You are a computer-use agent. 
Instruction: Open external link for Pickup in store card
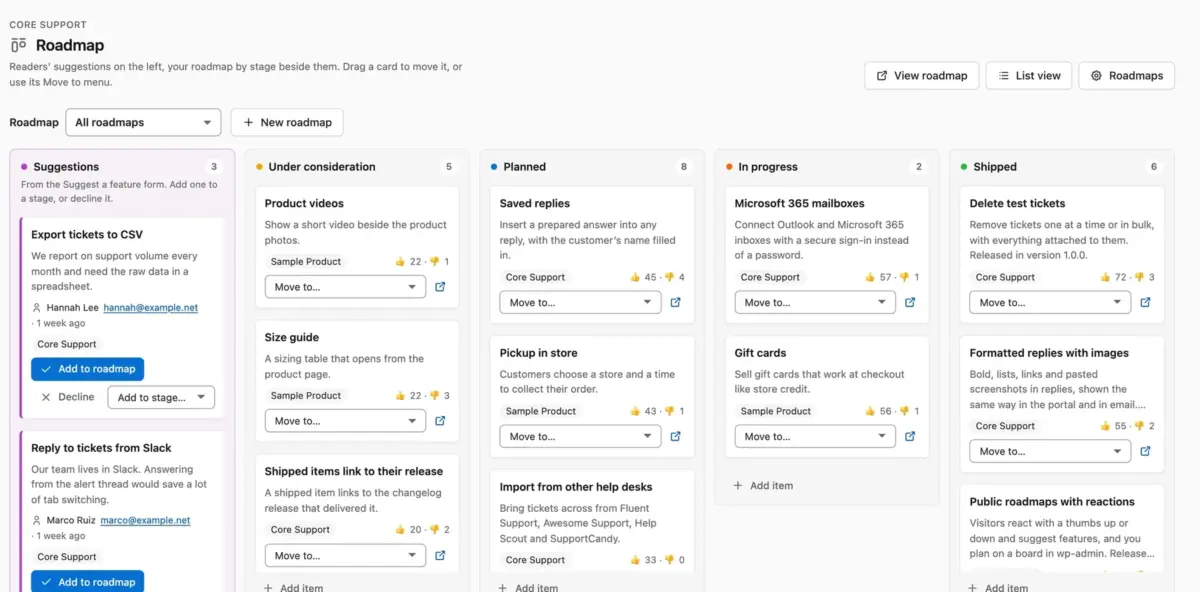[x=675, y=436]
